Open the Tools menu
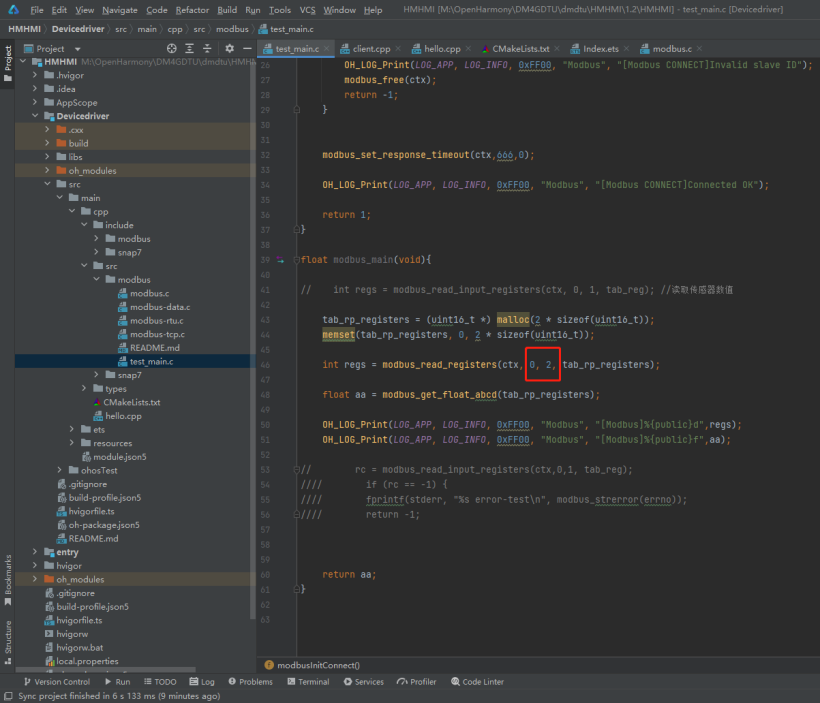The width and height of the screenshot is (820, 703). click(x=280, y=10)
